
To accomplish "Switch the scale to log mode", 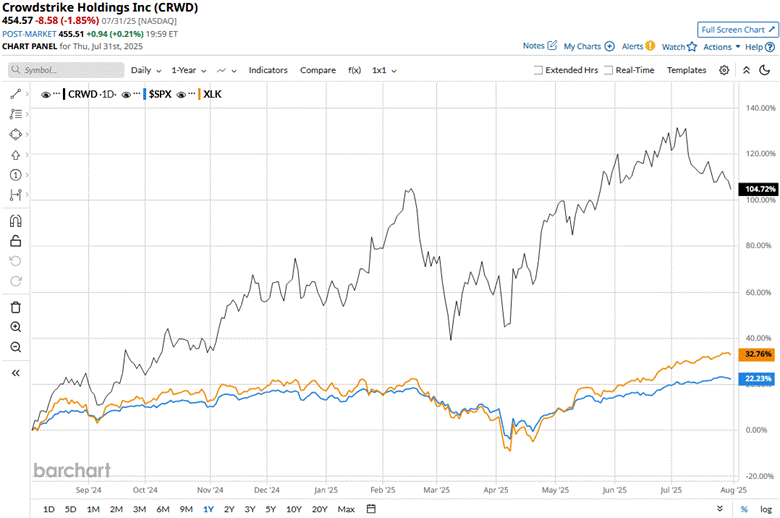I will point(766,509).
